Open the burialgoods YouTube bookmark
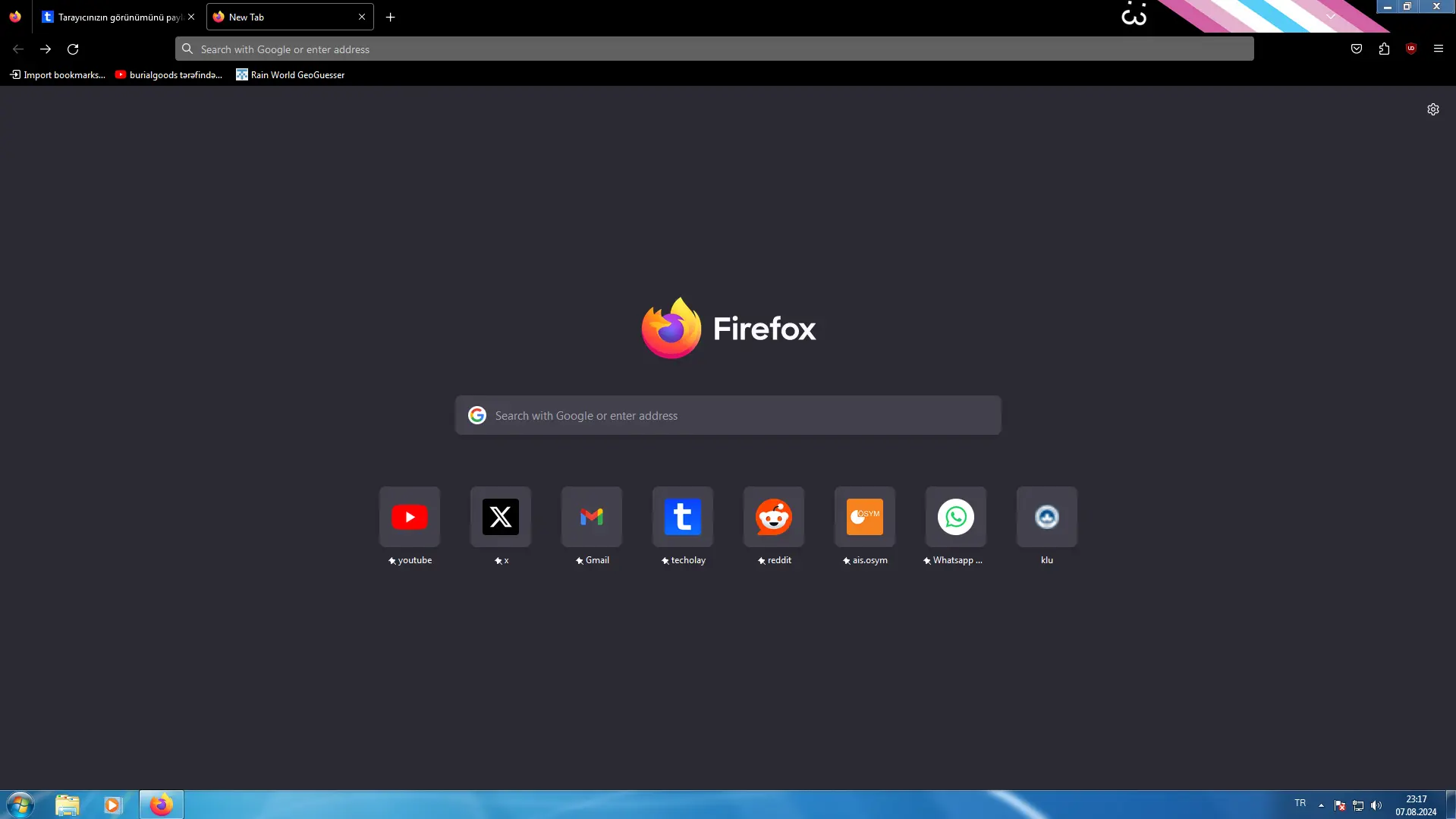Viewport: 1456px width, 819px height. 169,74
